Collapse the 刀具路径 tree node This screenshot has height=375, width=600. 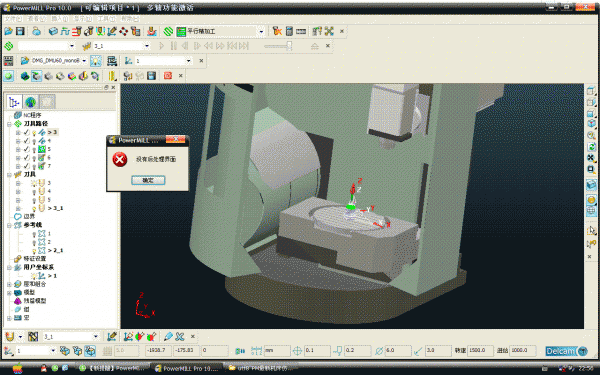coord(9,124)
